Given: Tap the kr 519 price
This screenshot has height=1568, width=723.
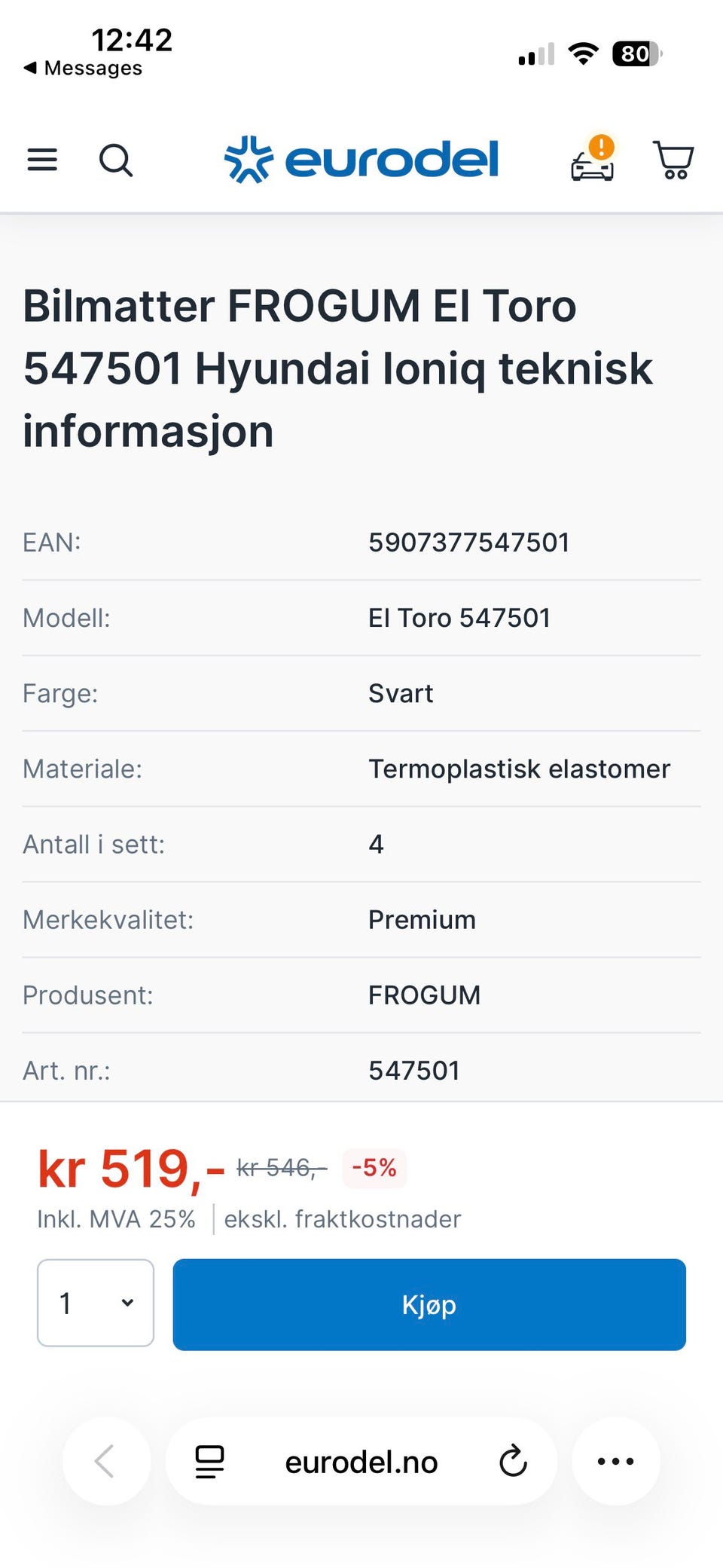Looking at the screenshot, I should (131, 1169).
